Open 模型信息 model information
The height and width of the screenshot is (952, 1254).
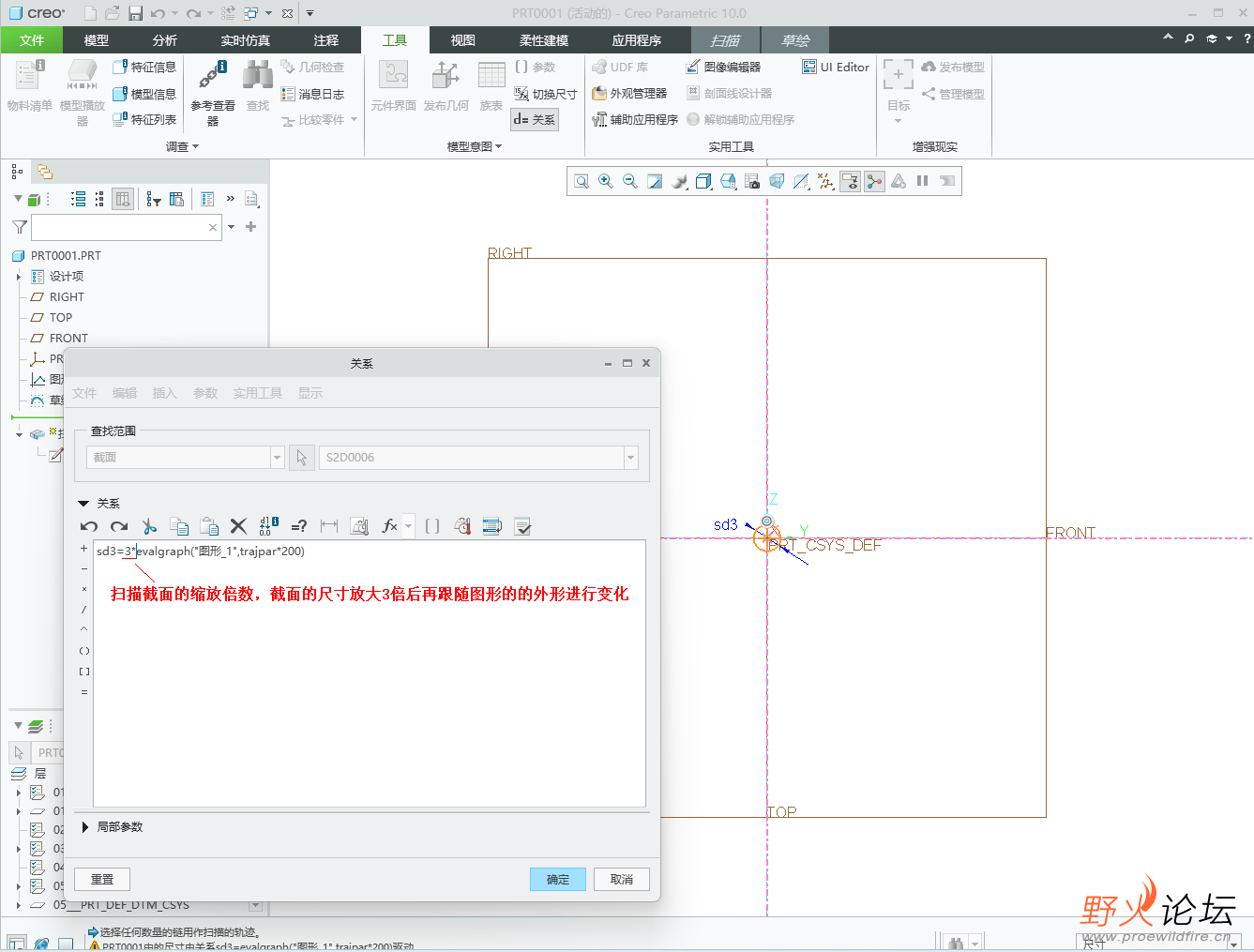pos(144,94)
